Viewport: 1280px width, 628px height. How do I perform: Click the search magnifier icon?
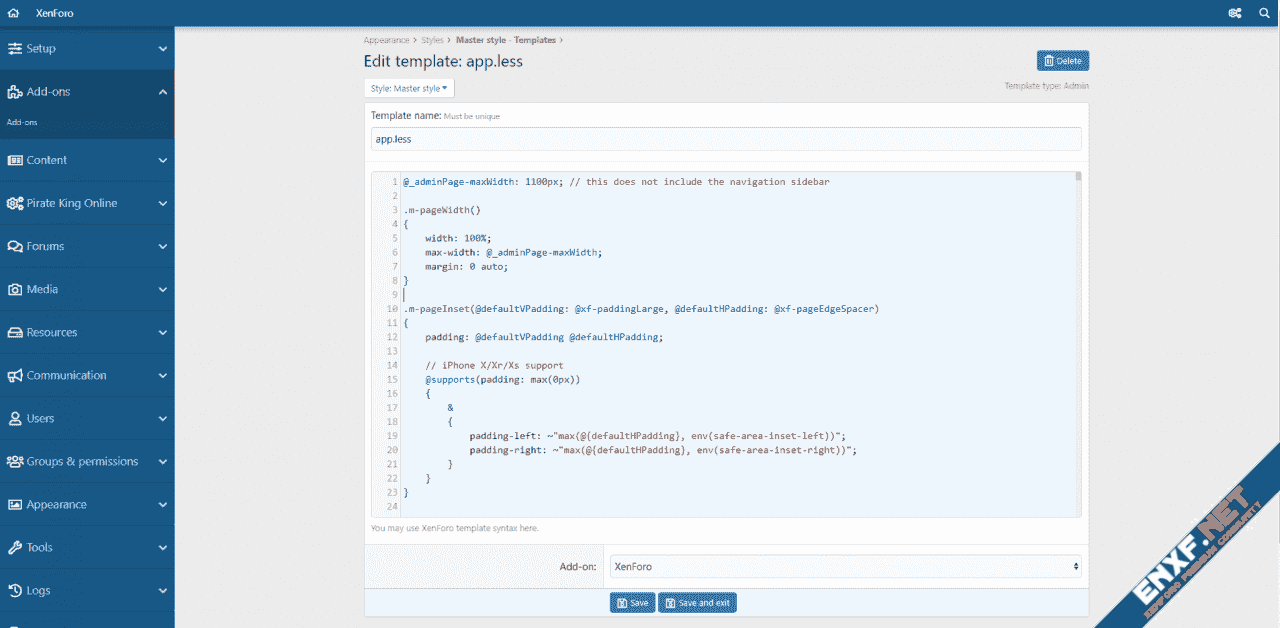coord(1264,13)
